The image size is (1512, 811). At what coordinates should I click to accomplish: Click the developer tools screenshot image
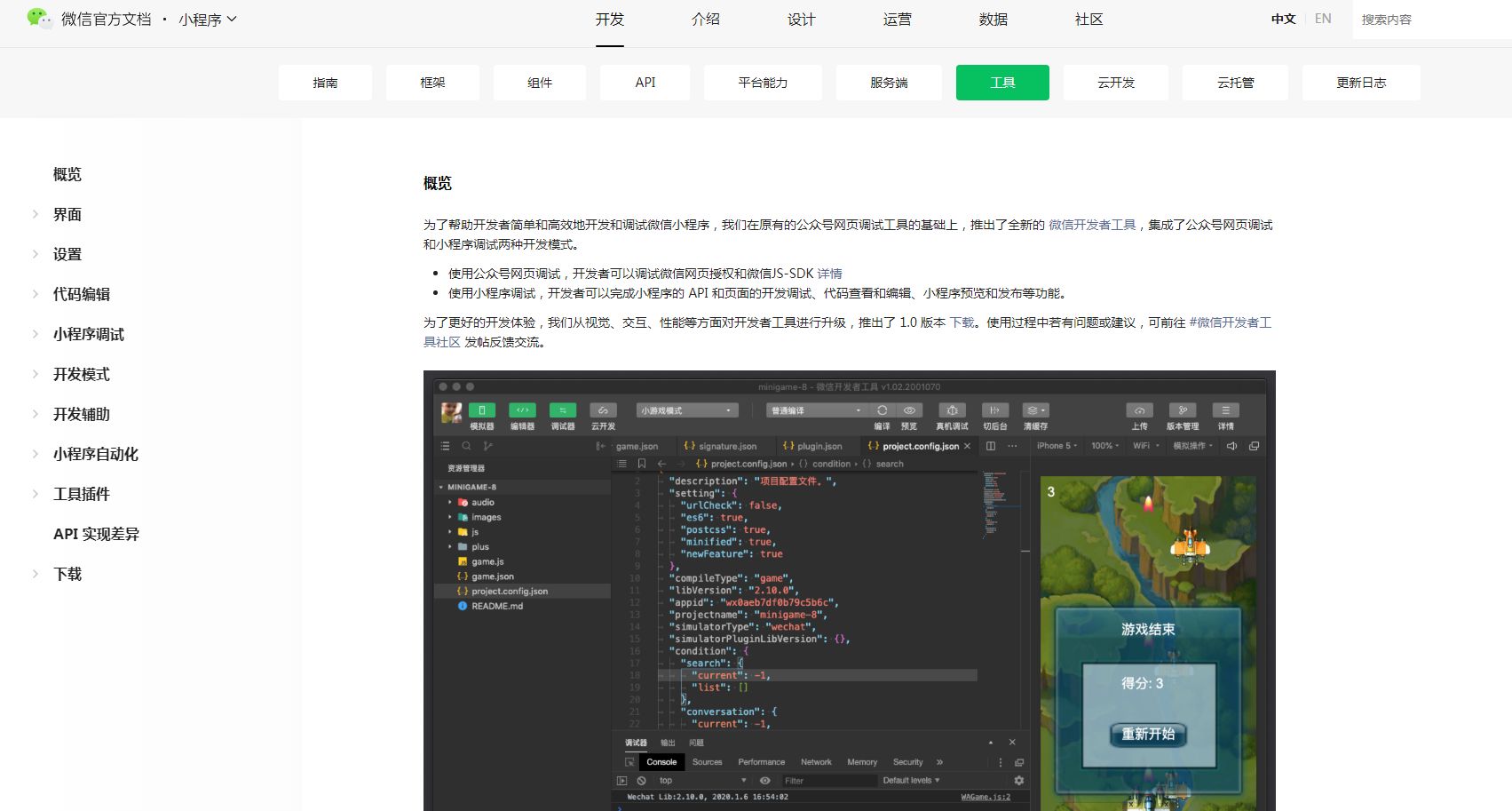coord(850,591)
